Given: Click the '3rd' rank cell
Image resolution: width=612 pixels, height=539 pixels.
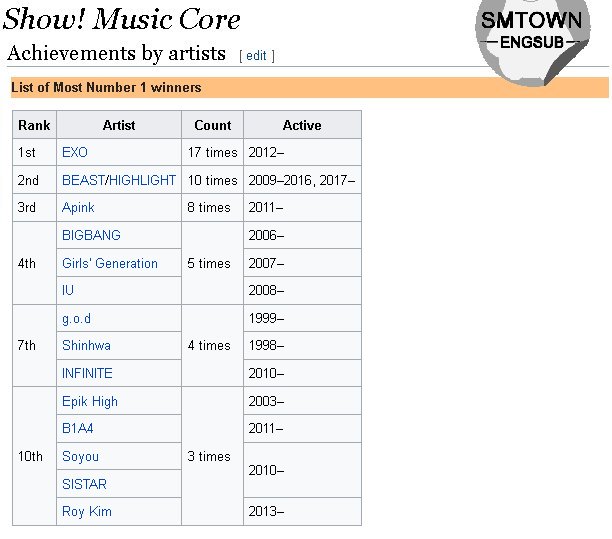Looking at the screenshot, I should click(34, 208).
